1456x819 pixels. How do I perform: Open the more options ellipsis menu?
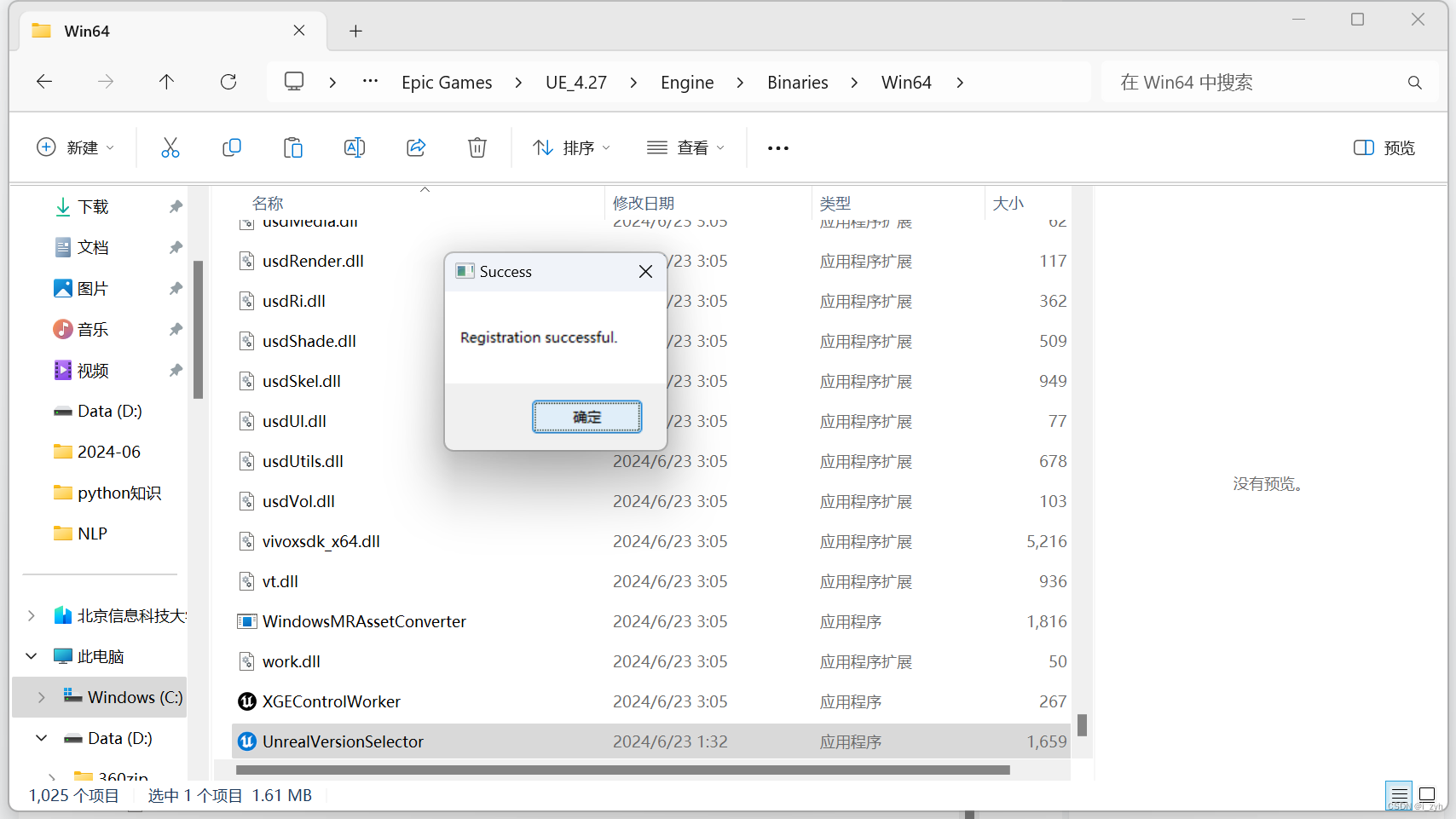point(778,148)
